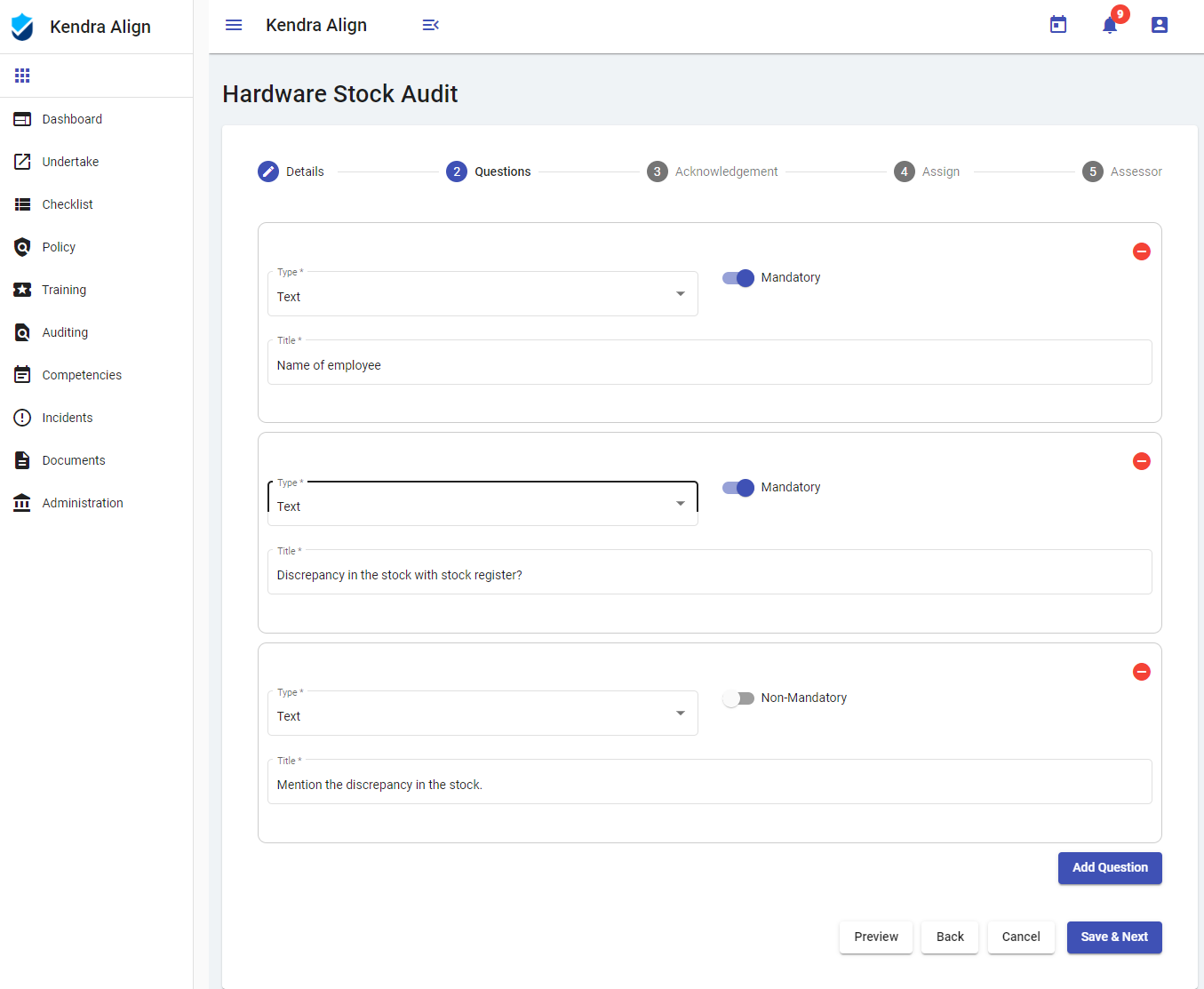This screenshot has width=1204, height=989.
Task: Click the calendar icon in header
Action: 1057,25
